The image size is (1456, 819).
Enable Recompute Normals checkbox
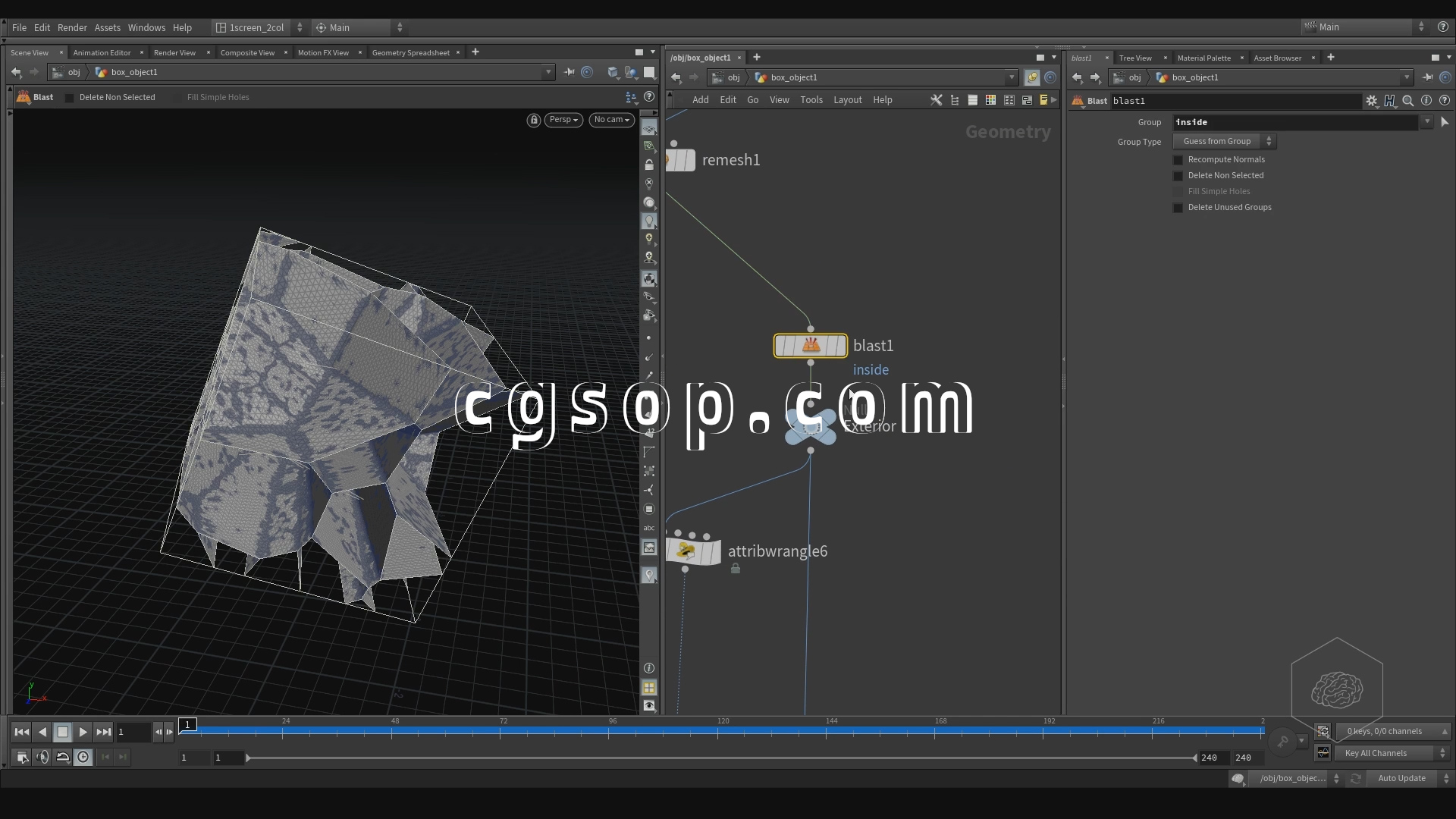[1178, 160]
